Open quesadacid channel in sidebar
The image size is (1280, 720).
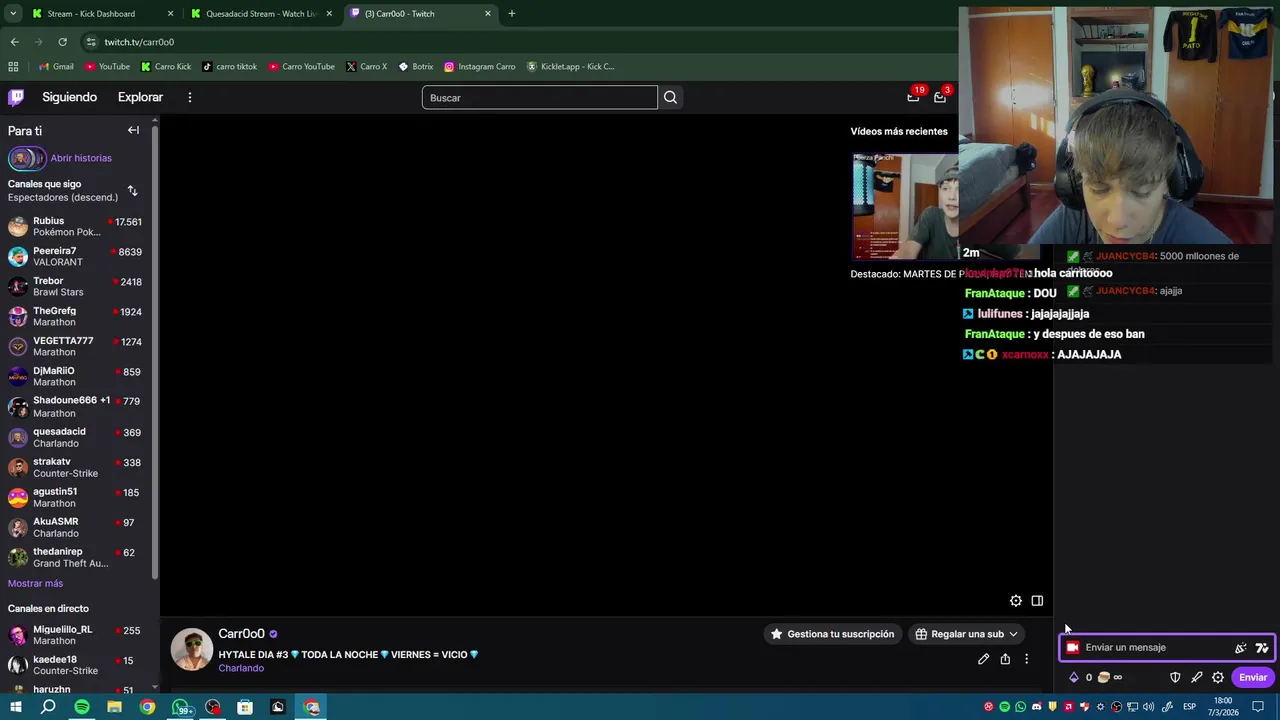click(x=76, y=437)
